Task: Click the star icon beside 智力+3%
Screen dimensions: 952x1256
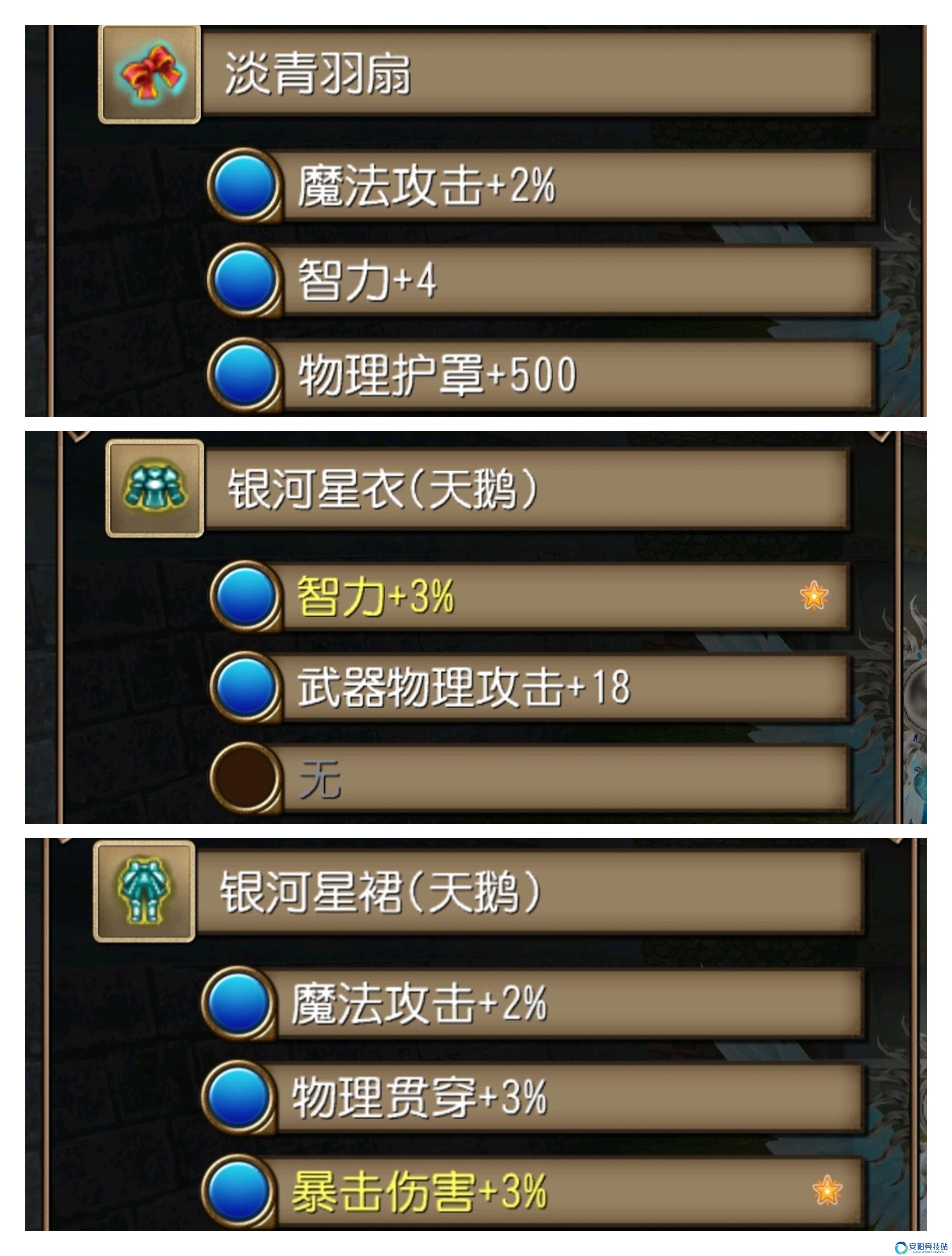Action: point(813,595)
